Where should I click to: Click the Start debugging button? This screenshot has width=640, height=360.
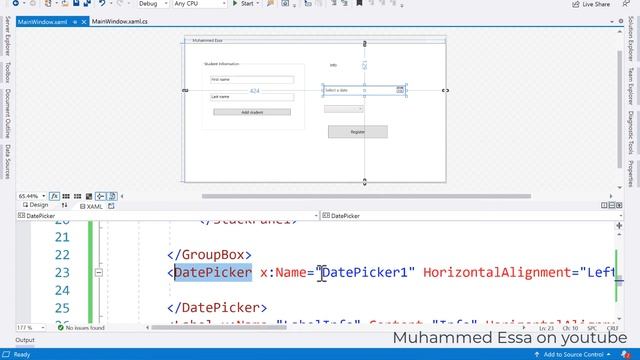click(x=243, y=4)
